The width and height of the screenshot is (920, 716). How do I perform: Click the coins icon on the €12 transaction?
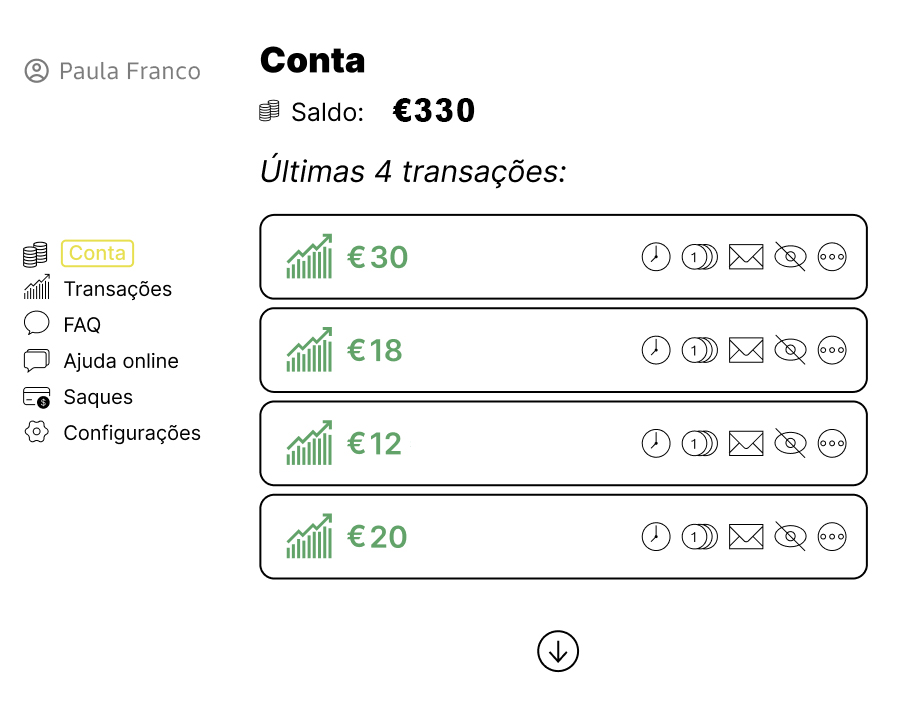tap(699, 443)
